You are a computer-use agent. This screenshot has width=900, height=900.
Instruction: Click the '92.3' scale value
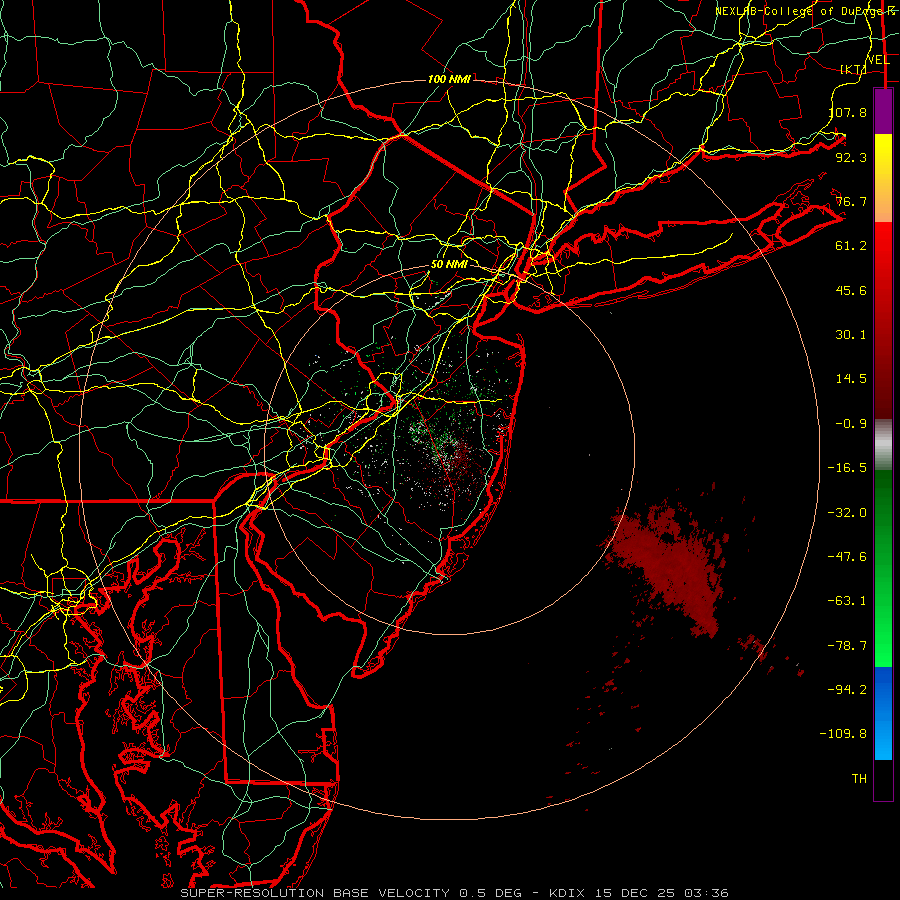click(851, 157)
